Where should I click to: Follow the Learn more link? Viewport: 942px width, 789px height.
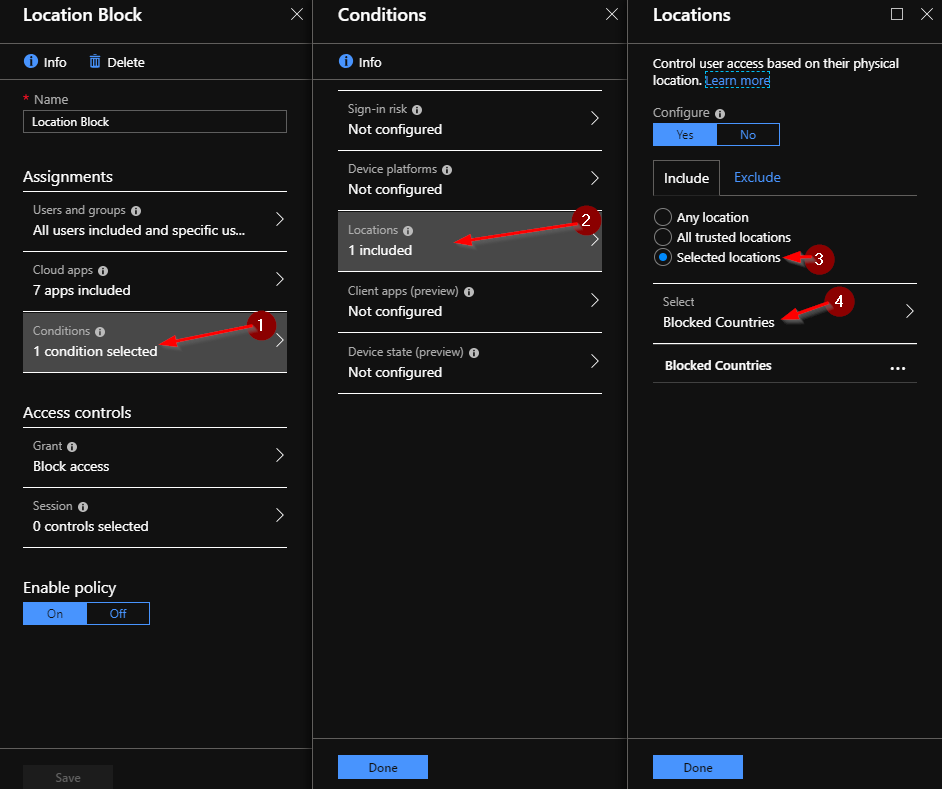tap(737, 81)
